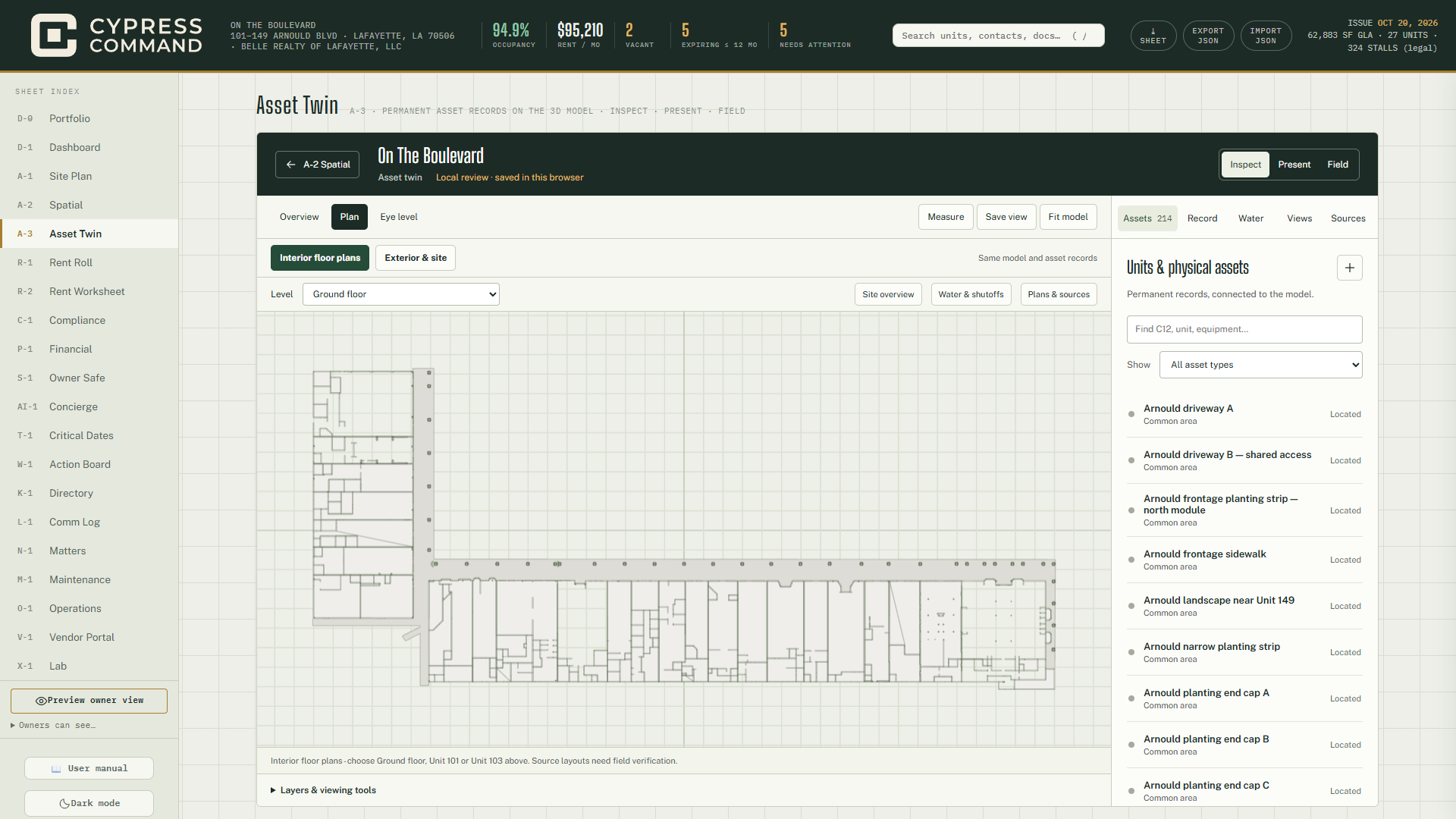Image resolution: width=1456 pixels, height=819 pixels.
Task: Open Concierge in the sheet index
Action: pos(89,406)
